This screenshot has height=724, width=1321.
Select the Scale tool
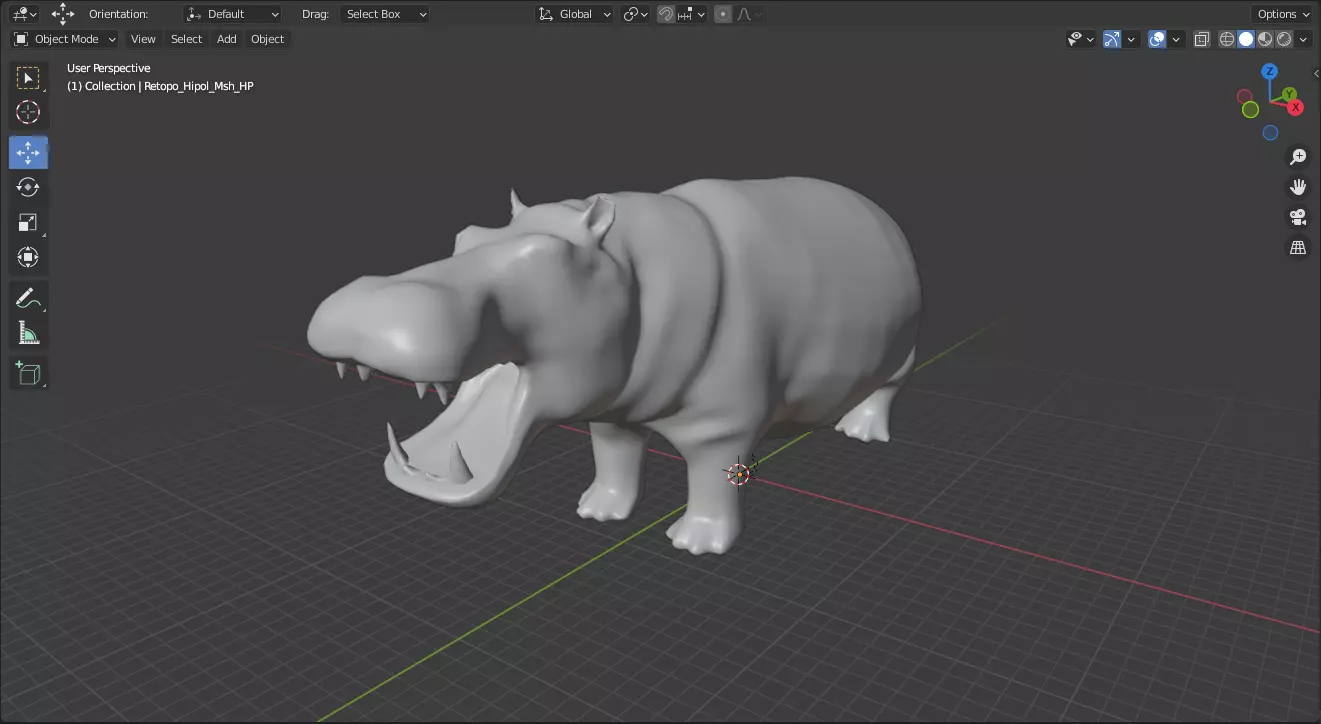coord(28,222)
